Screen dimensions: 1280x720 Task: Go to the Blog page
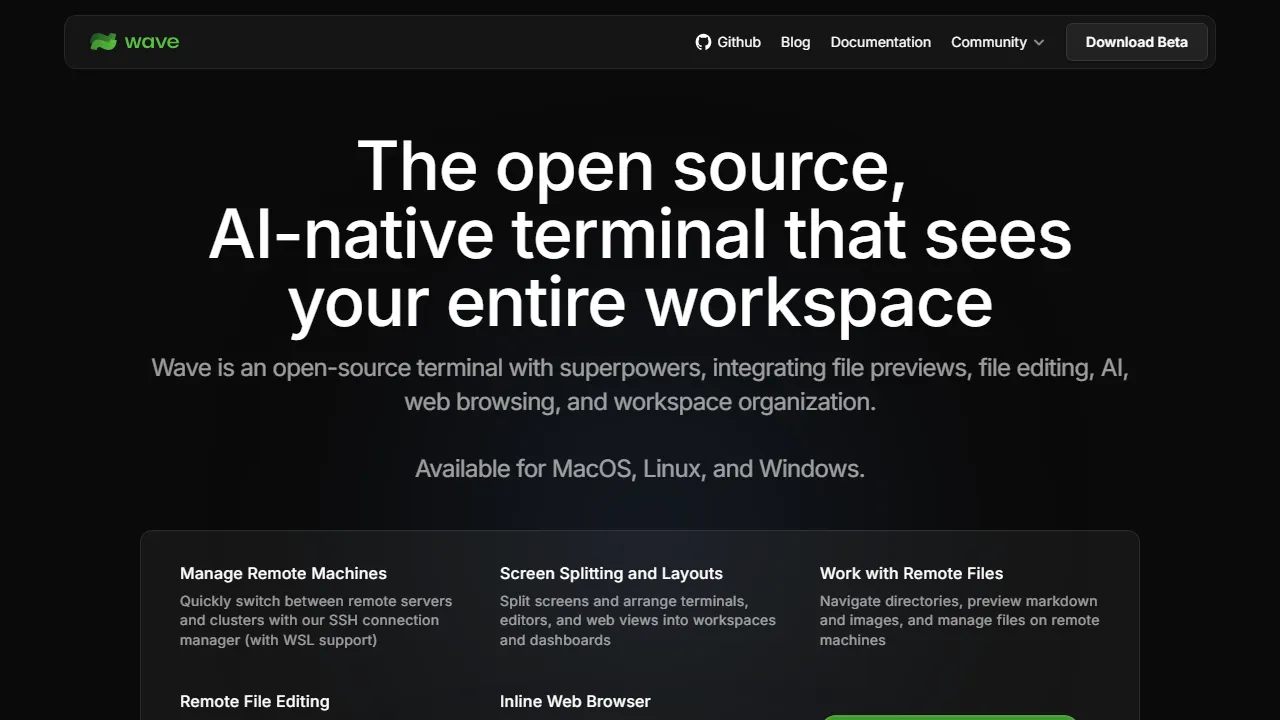(795, 42)
